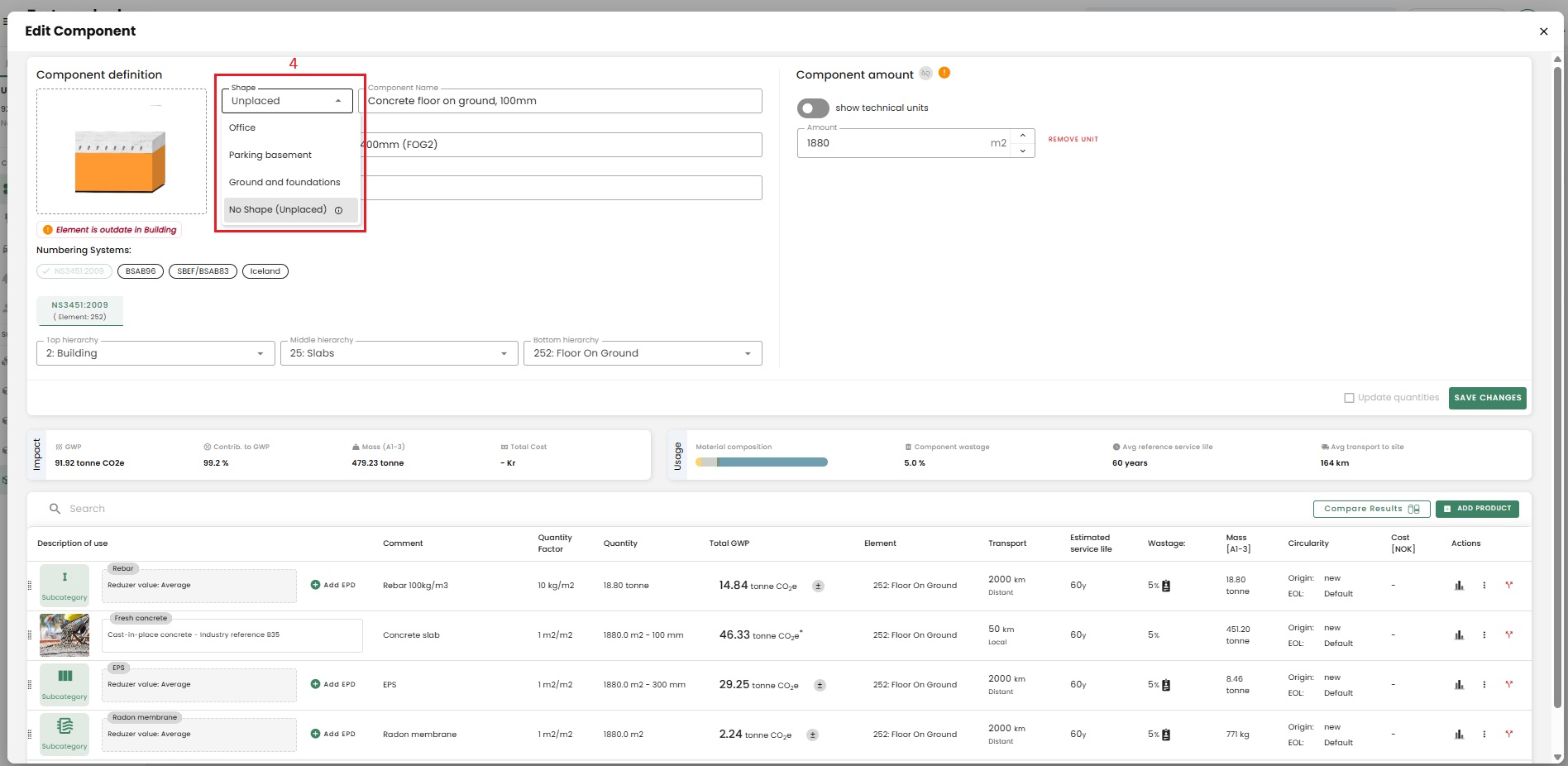Open three-dot menu for Fresh concrete row
The width and height of the screenshot is (1568, 766).
pyautogui.click(x=1484, y=635)
